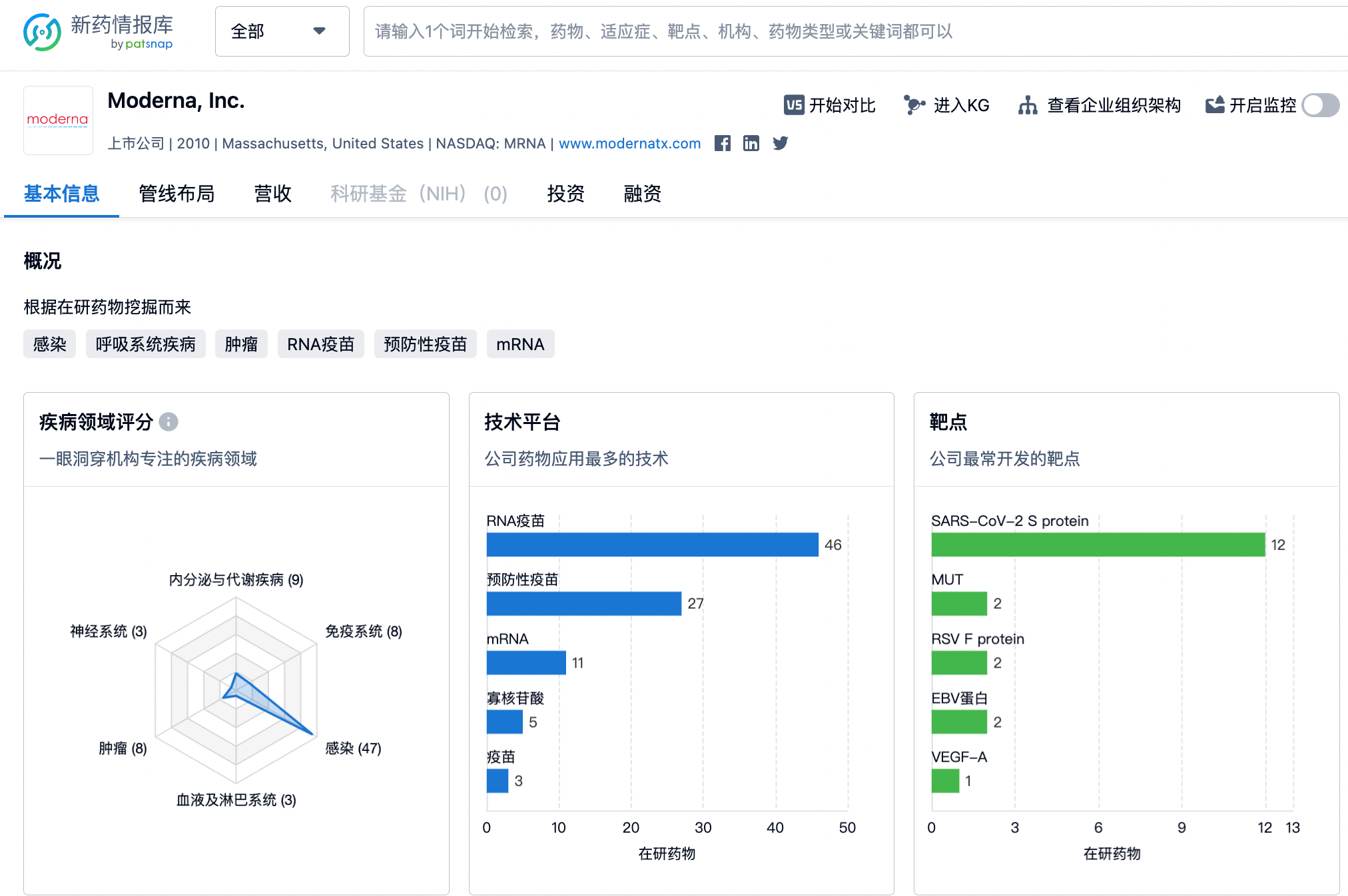Switch to the 投资 tab
Viewport: 1348px width, 896px height.
click(x=566, y=194)
